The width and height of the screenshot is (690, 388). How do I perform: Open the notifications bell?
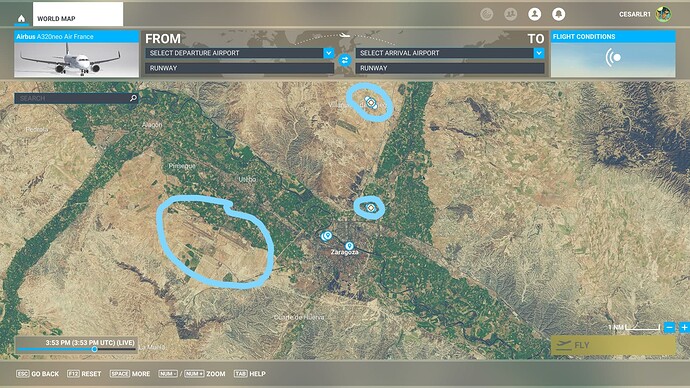point(558,14)
